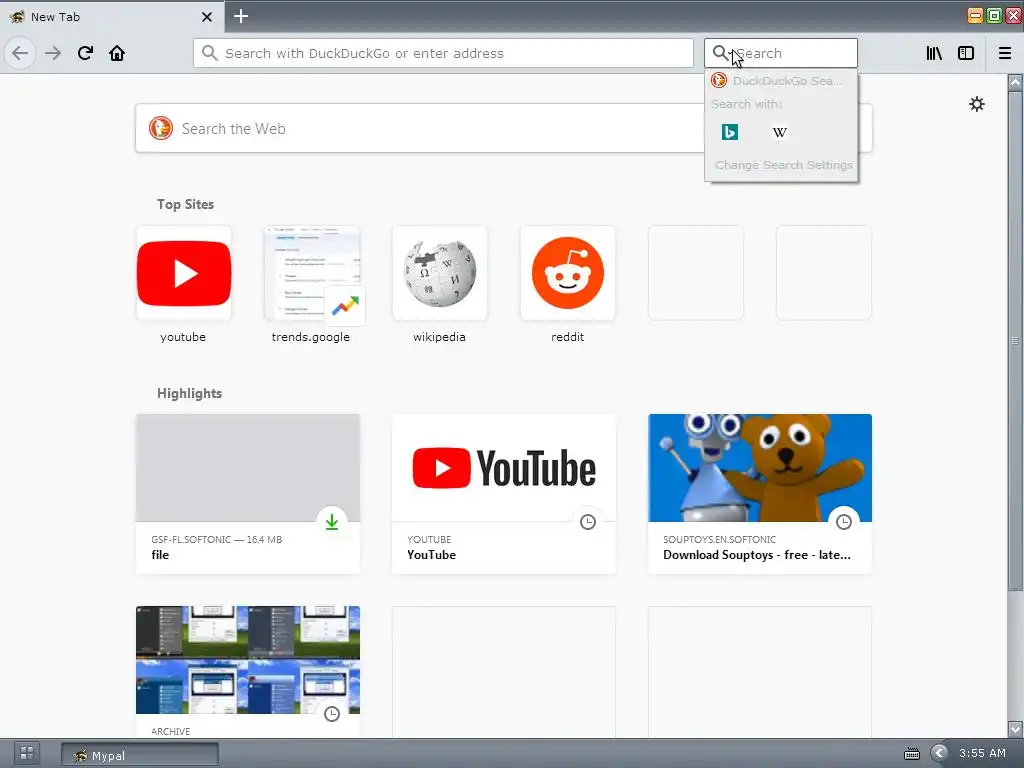
Task: Close the New Tab tab
Action: (x=206, y=17)
